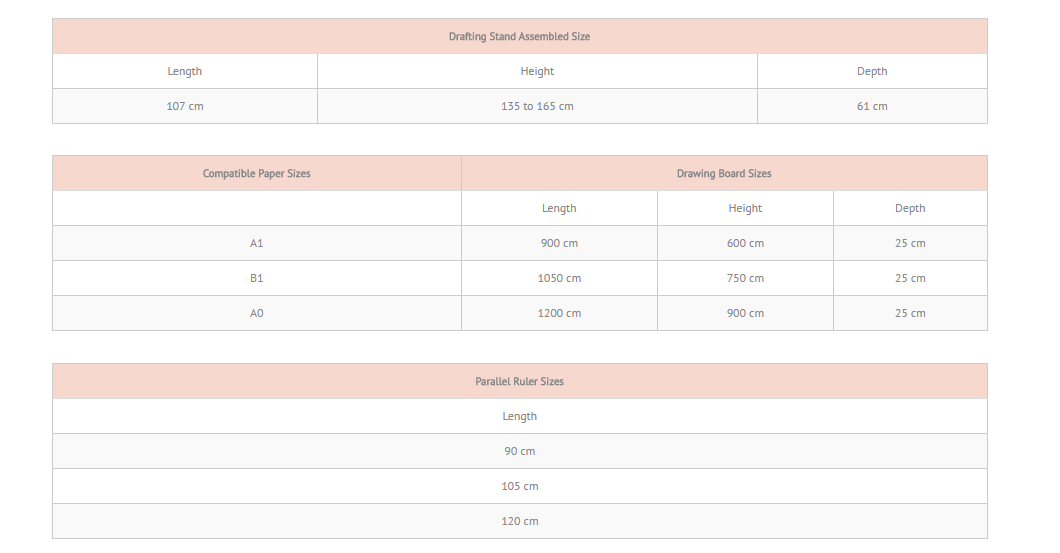Select the A0 paper size cell
The image size is (1060, 553).
pyautogui.click(x=257, y=313)
